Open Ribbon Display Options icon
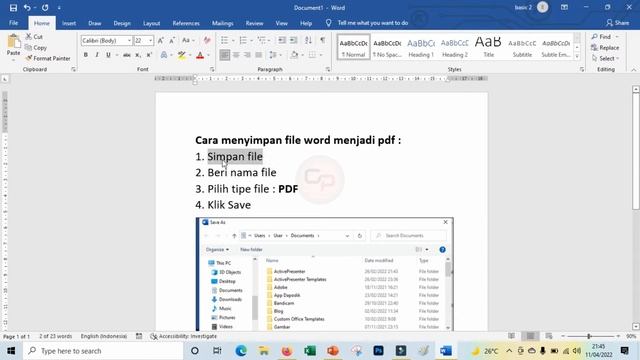Screen dimensions: 640x360 564,7
